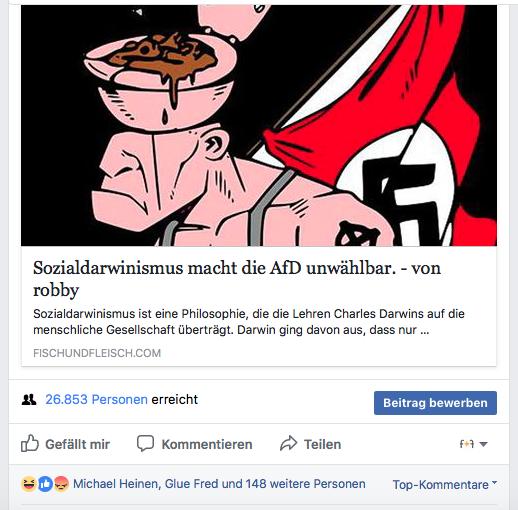518x510 pixels.
Task: Click the angry reaction emoji
Action: coord(61,484)
